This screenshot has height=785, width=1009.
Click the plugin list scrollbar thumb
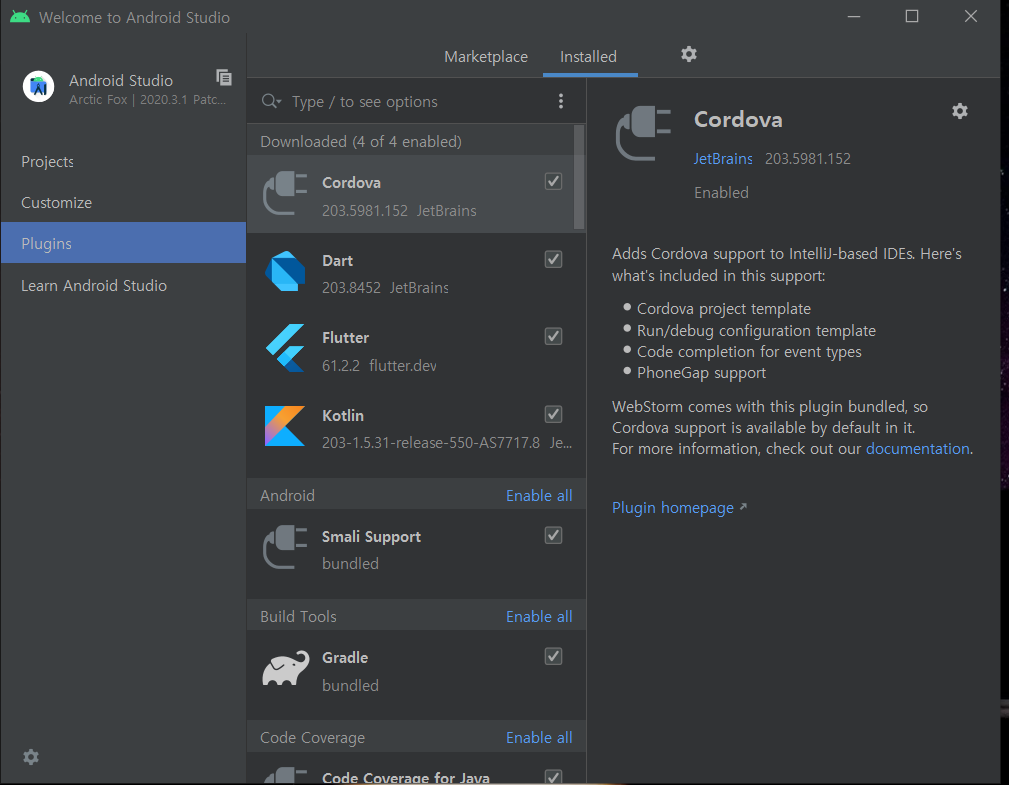(579, 177)
